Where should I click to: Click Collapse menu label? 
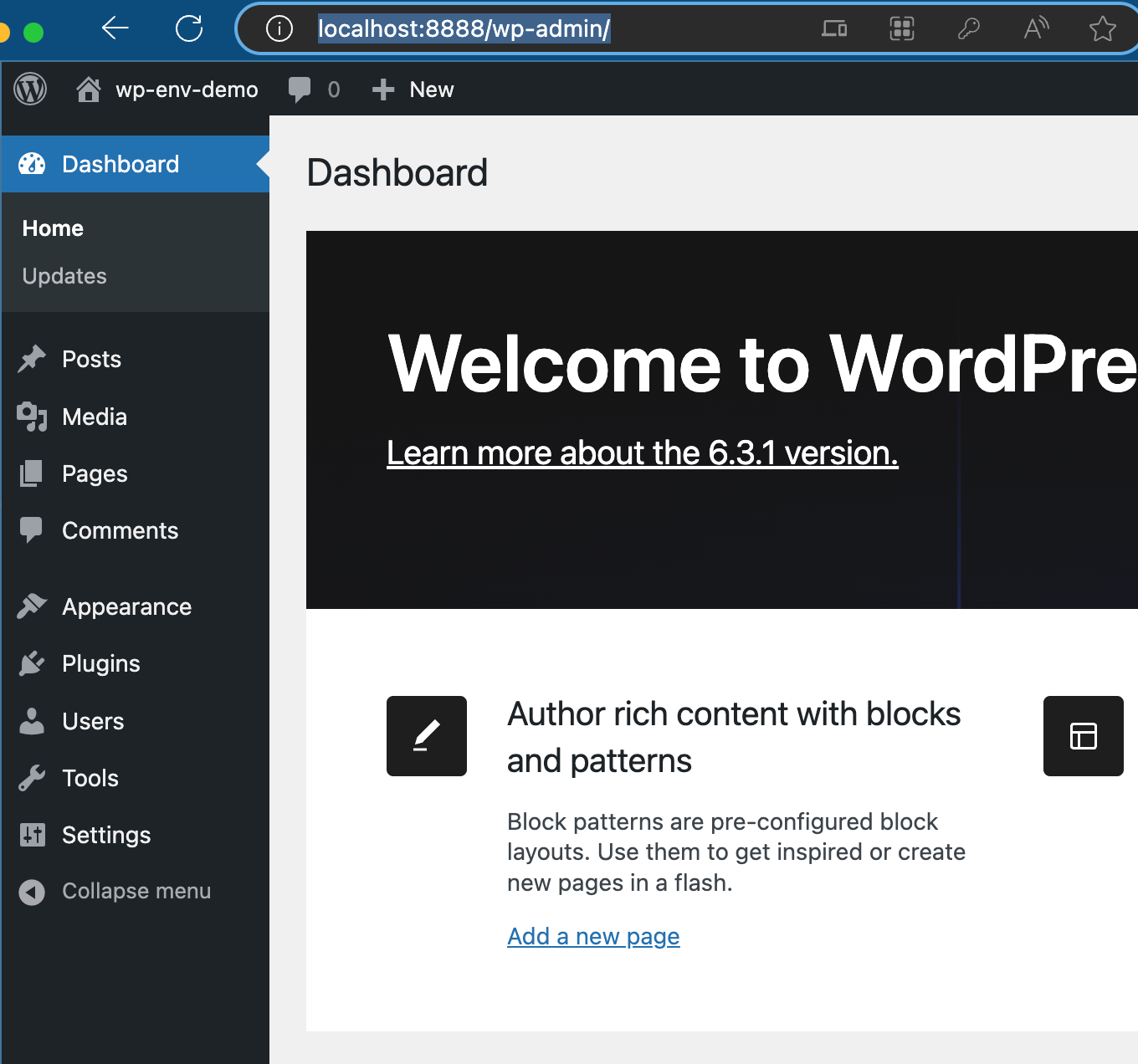(136, 892)
